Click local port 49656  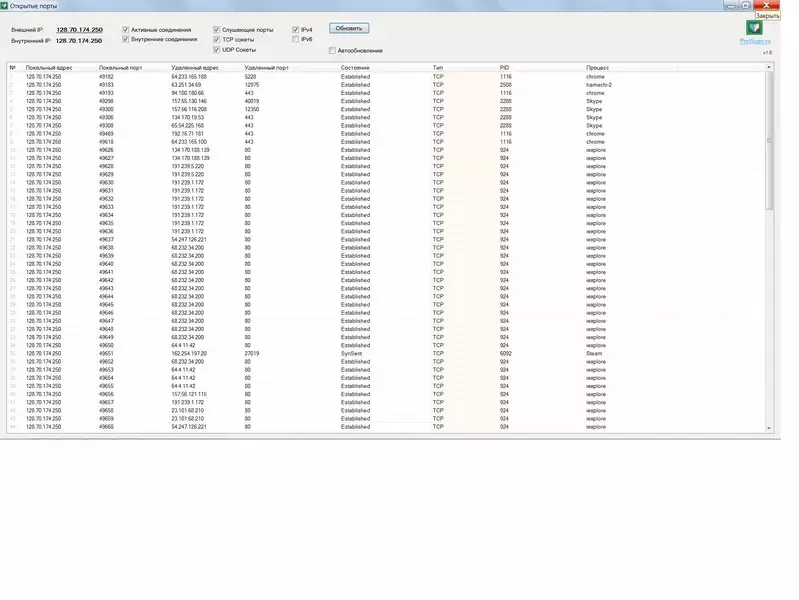(x=106, y=394)
